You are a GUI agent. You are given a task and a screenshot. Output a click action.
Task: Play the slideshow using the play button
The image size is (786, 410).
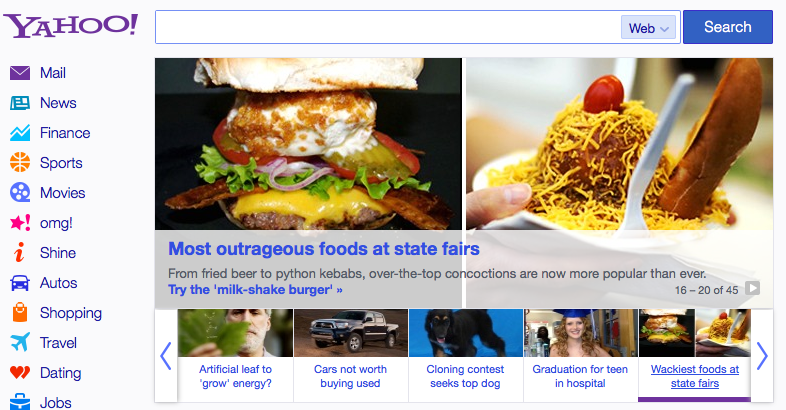coord(752,288)
